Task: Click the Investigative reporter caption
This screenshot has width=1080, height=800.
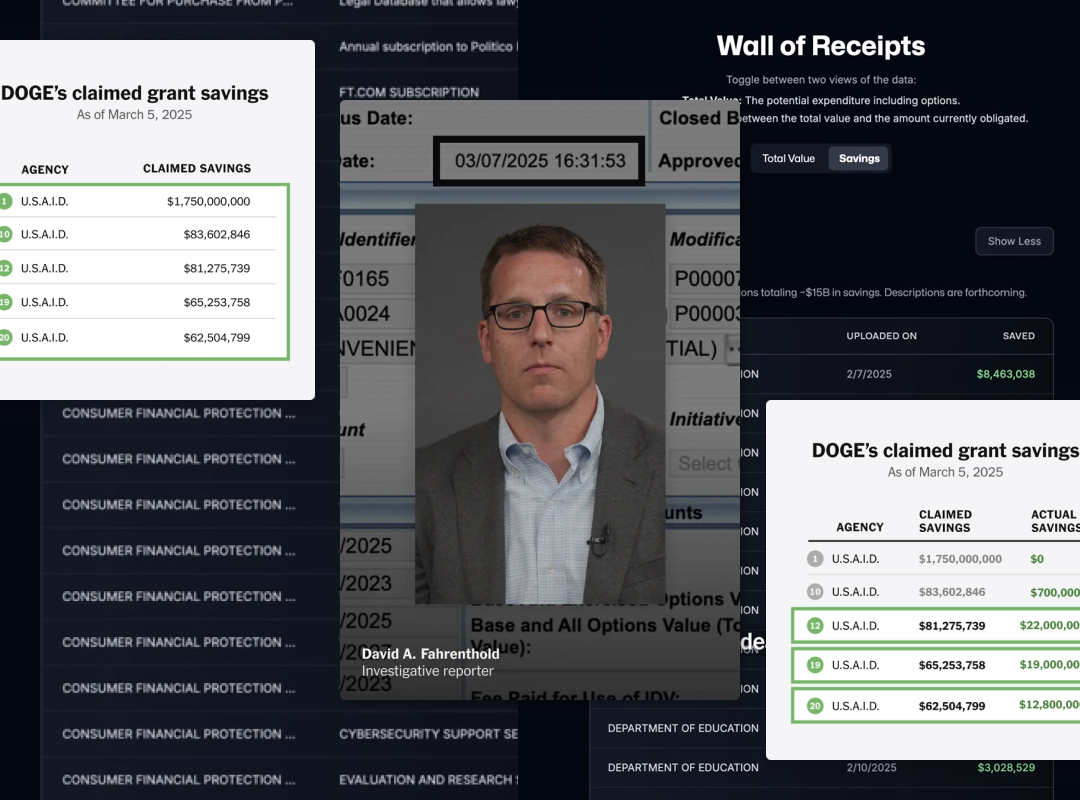Action: click(427, 671)
